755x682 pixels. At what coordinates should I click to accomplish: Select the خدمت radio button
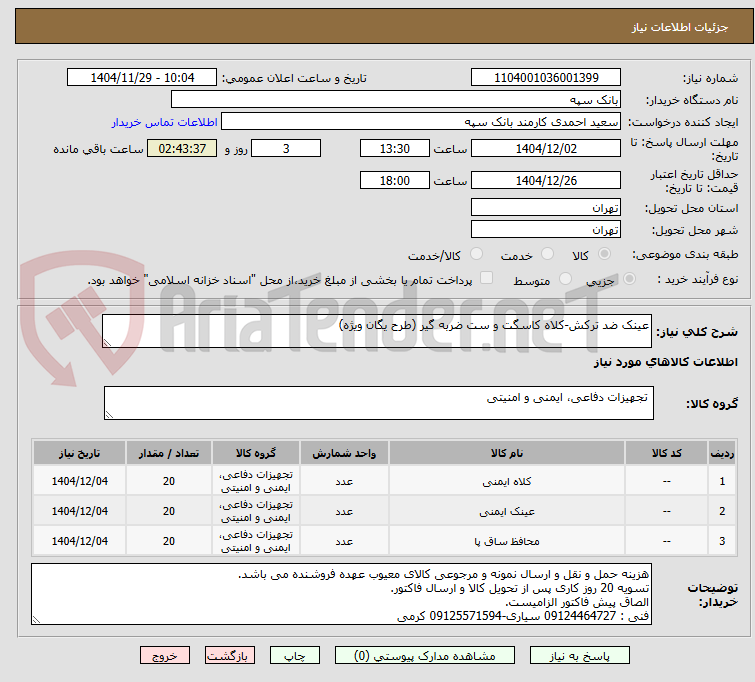click(x=547, y=254)
